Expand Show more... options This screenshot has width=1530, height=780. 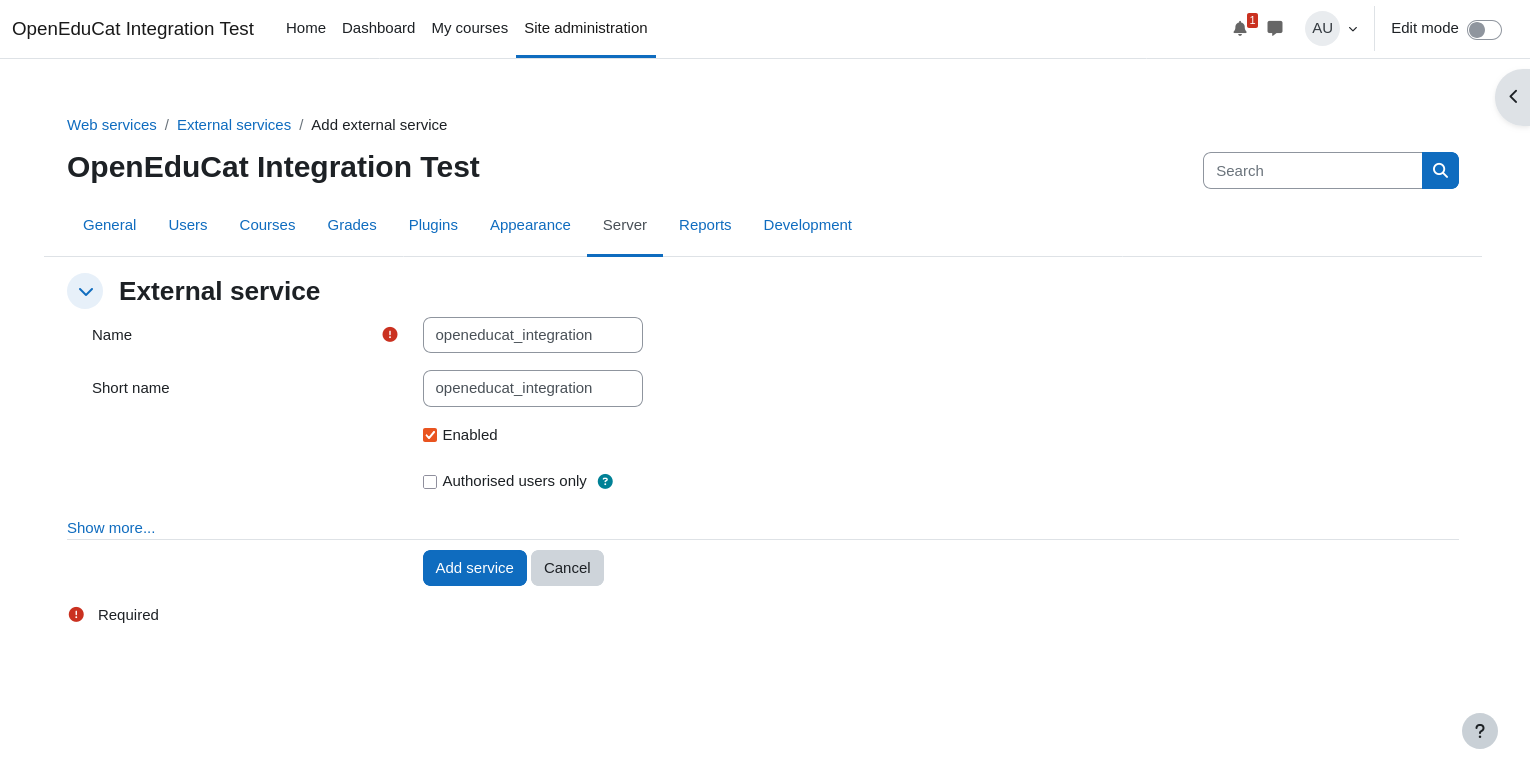(111, 528)
